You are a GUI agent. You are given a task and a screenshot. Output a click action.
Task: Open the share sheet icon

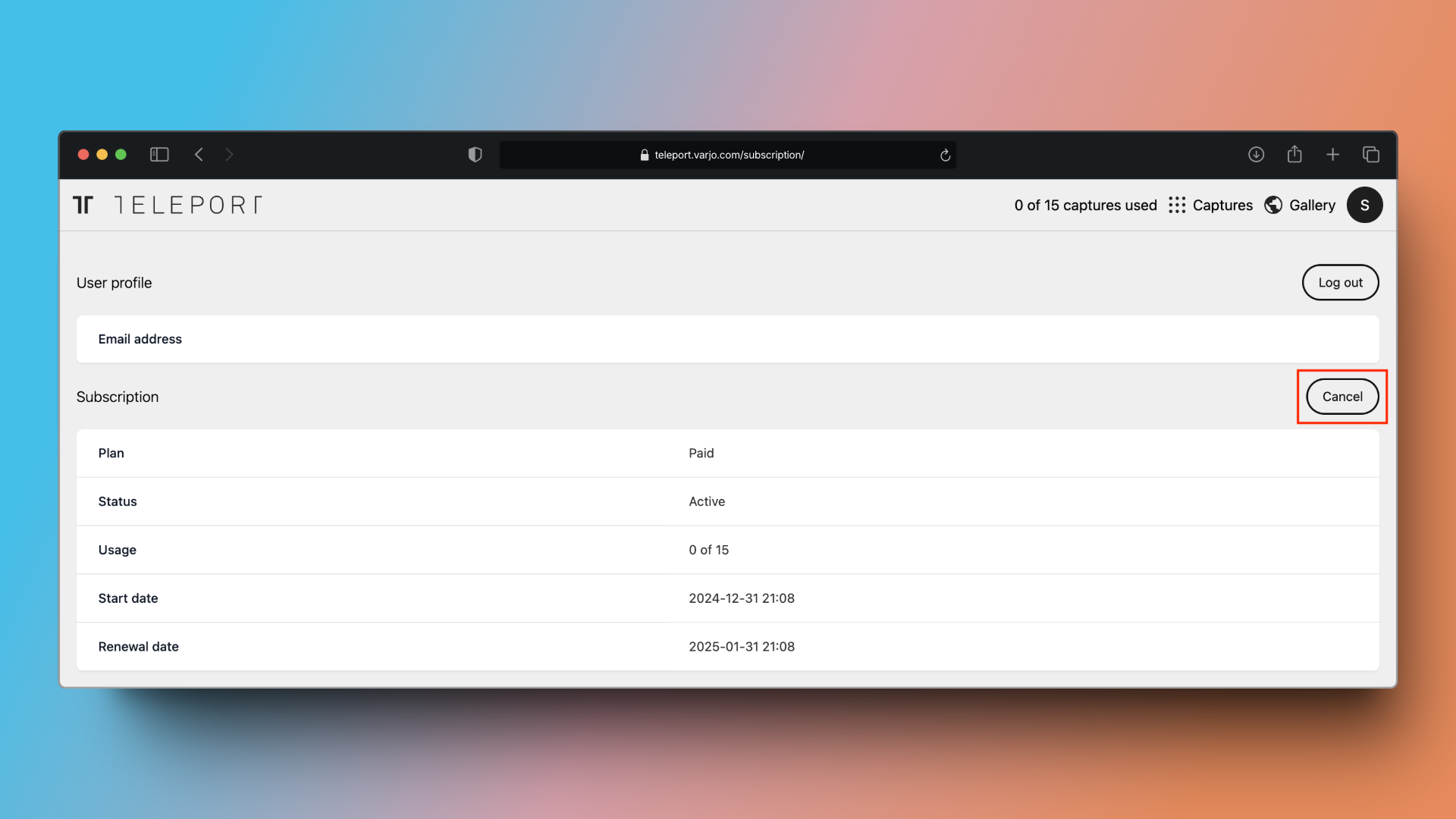[x=1294, y=155]
